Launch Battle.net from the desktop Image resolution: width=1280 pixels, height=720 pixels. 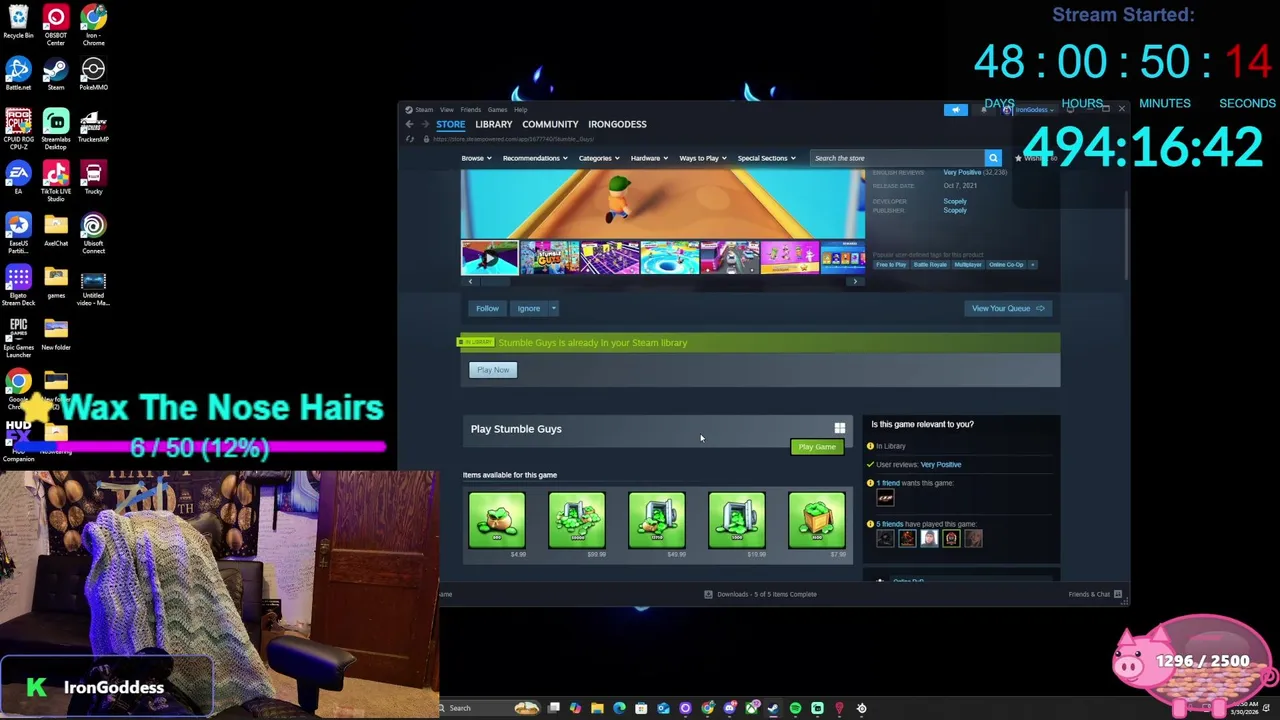[x=18, y=74]
